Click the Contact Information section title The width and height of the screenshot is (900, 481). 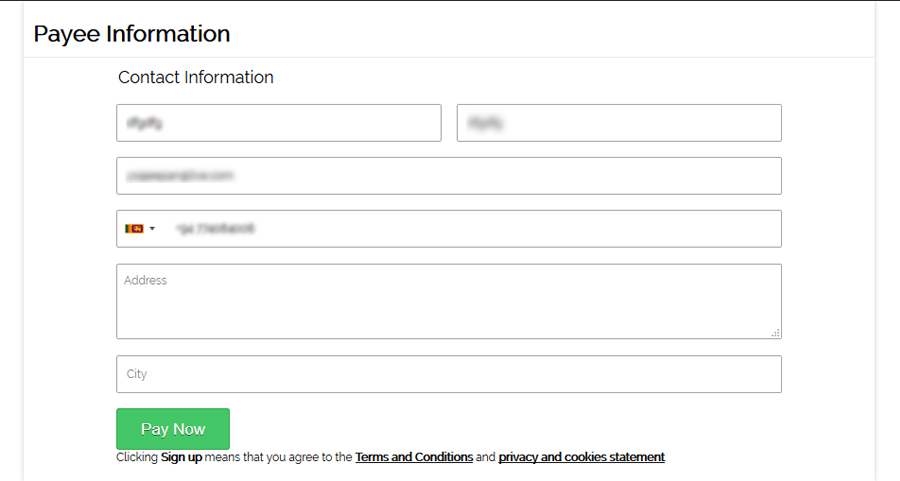click(196, 77)
